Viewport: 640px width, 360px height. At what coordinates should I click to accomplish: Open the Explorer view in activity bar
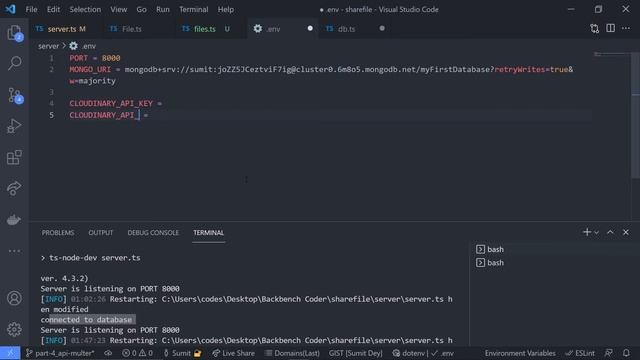(x=14, y=33)
